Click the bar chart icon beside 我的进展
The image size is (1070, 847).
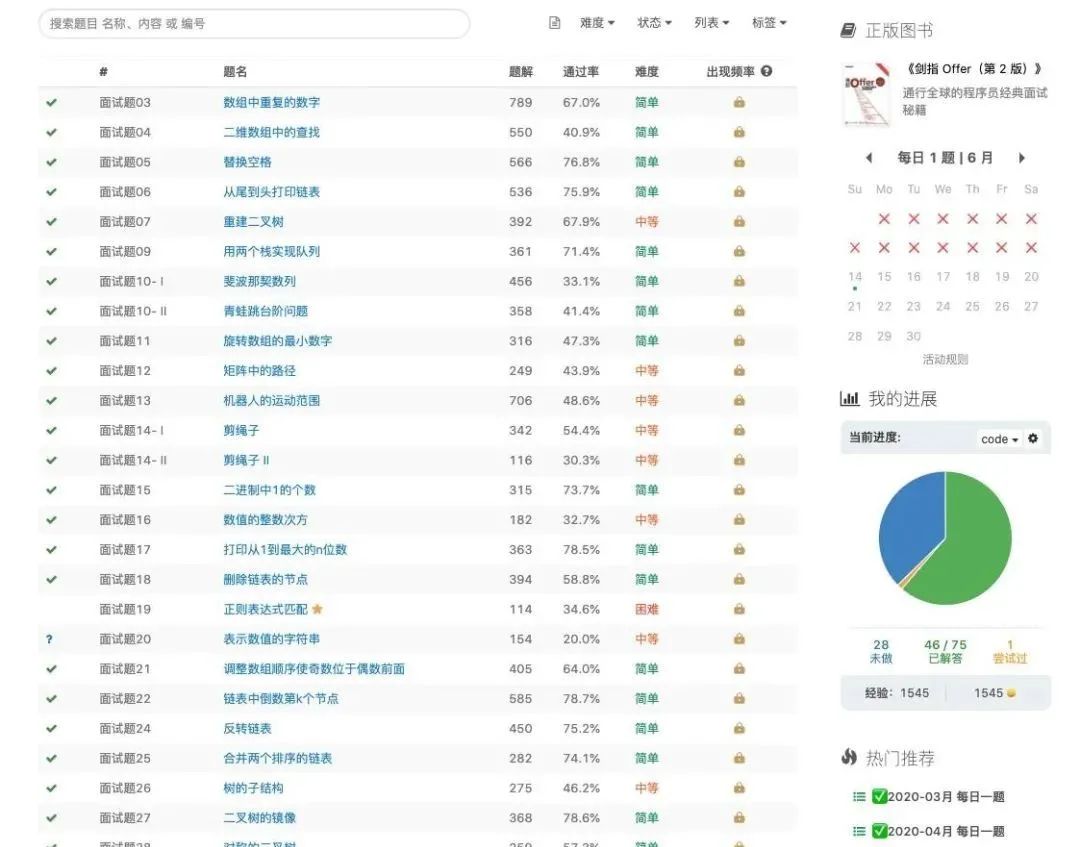[849, 399]
